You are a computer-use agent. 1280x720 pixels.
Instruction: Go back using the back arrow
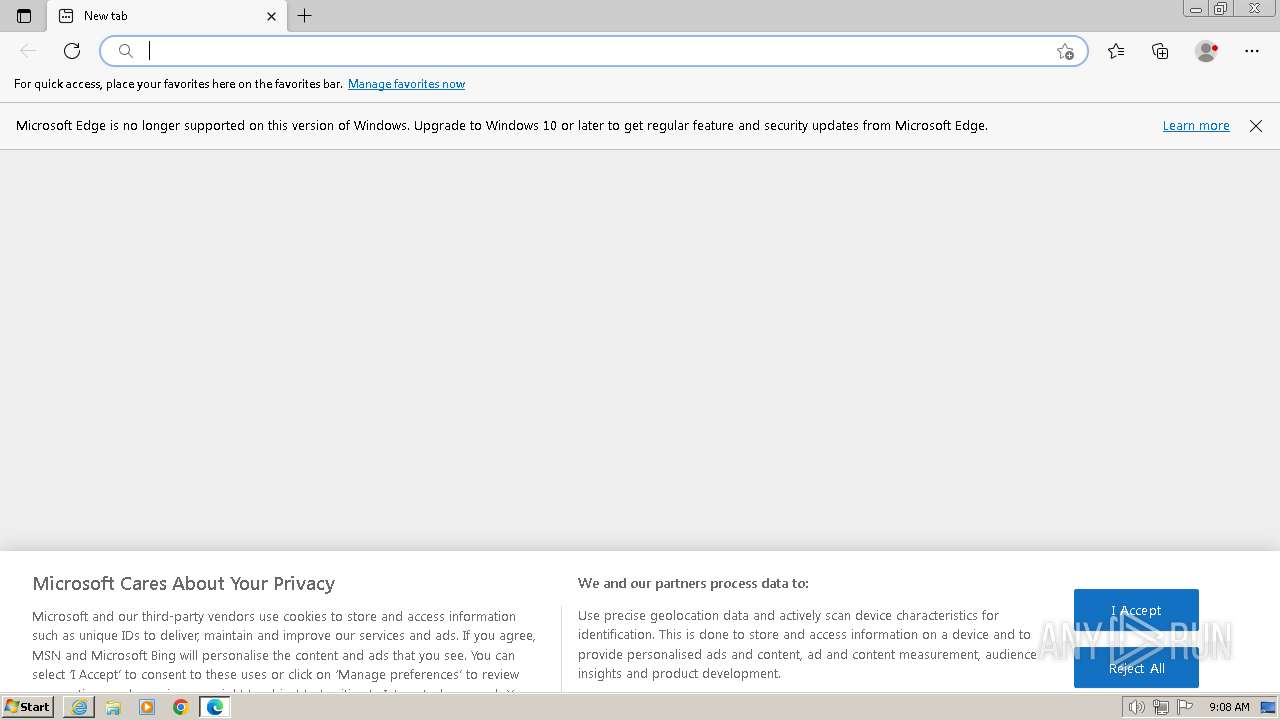(x=28, y=51)
